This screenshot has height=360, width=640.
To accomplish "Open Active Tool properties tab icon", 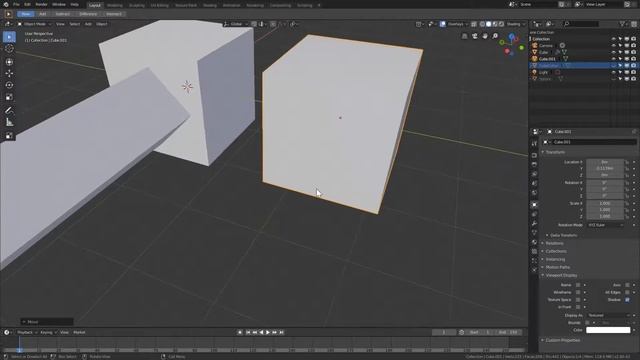I will (x=534, y=144).
